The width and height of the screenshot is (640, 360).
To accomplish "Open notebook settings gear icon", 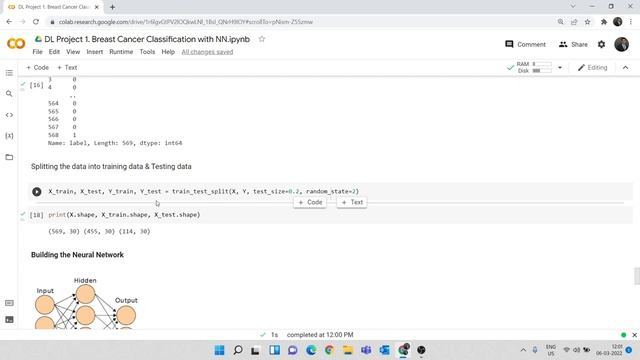I will click(x=602, y=44).
